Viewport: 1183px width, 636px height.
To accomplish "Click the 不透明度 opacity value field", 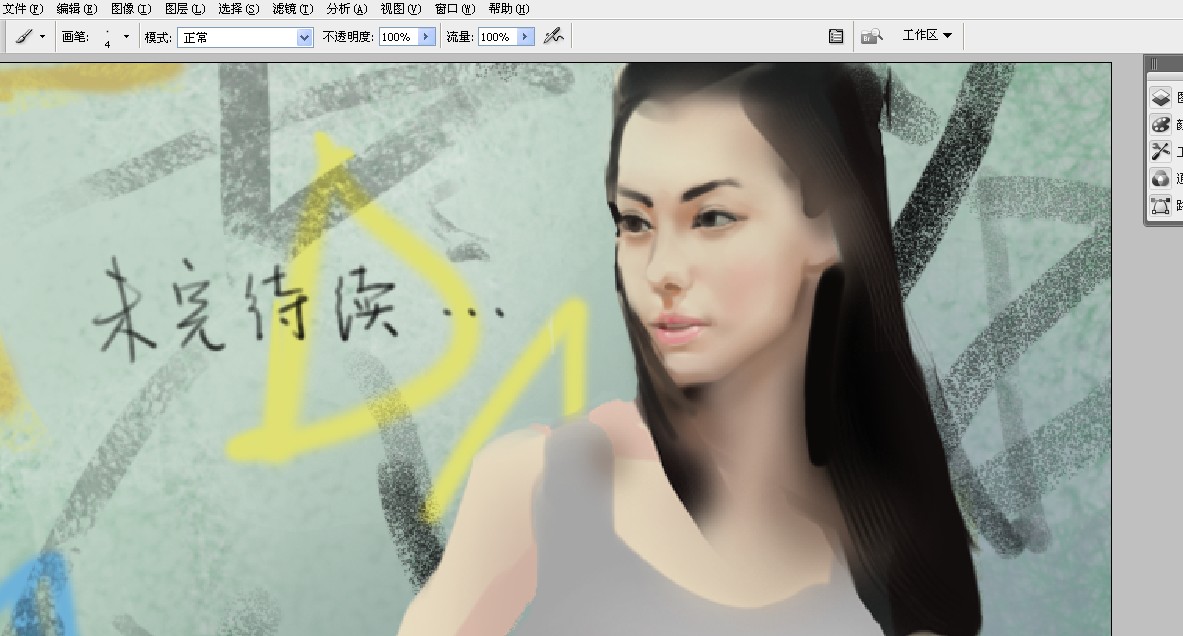I will click(x=398, y=37).
